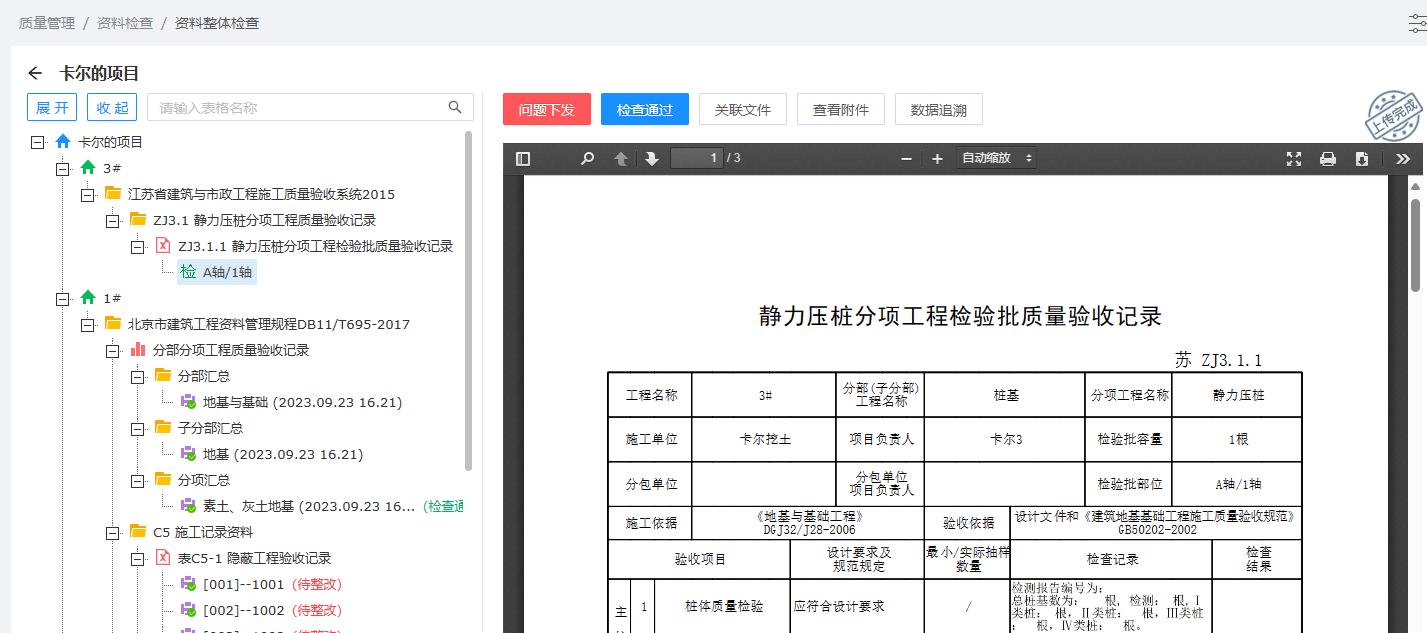The image size is (1427, 633).
Task: Click the back arrow beside 卡尔的项目
Action: (x=35, y=73)
